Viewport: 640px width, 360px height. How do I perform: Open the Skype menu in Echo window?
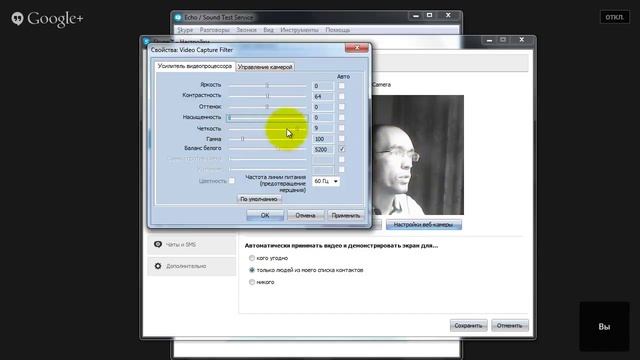point(185,30)
